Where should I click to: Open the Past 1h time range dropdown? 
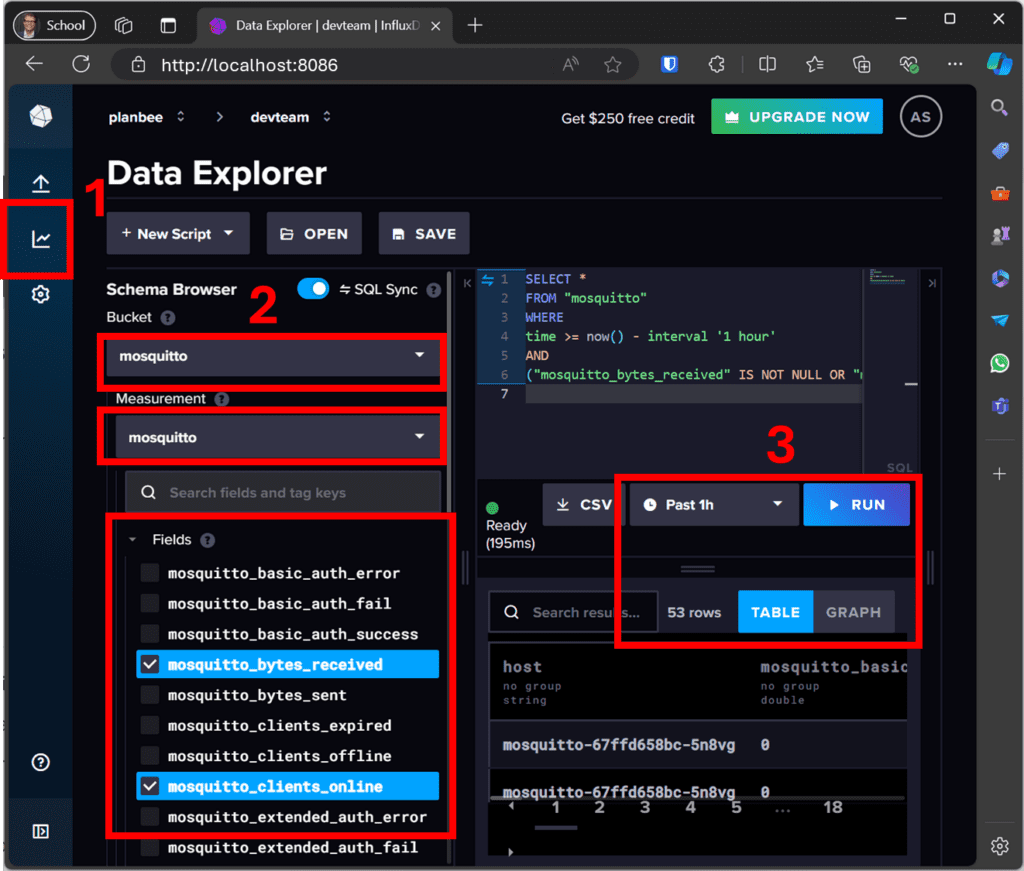tap(712, 504)
